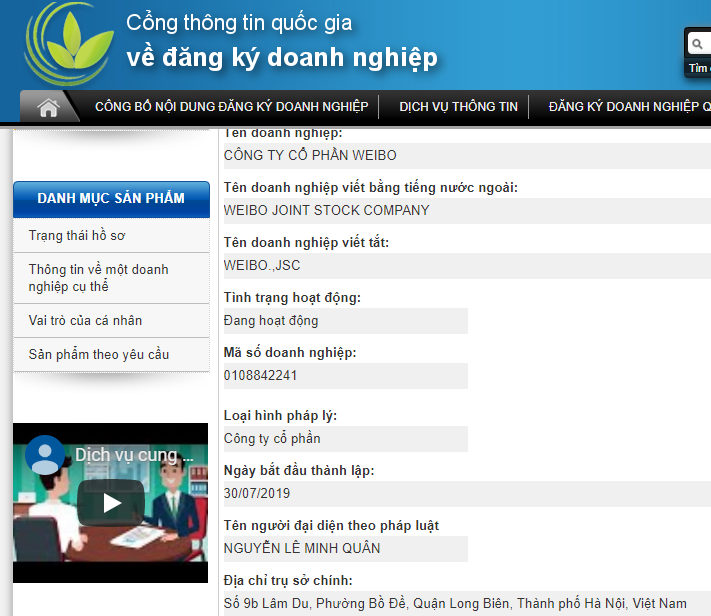Play the Dịch vụ cung video
This screenshot has width=711, height=616.
[111, 503]
